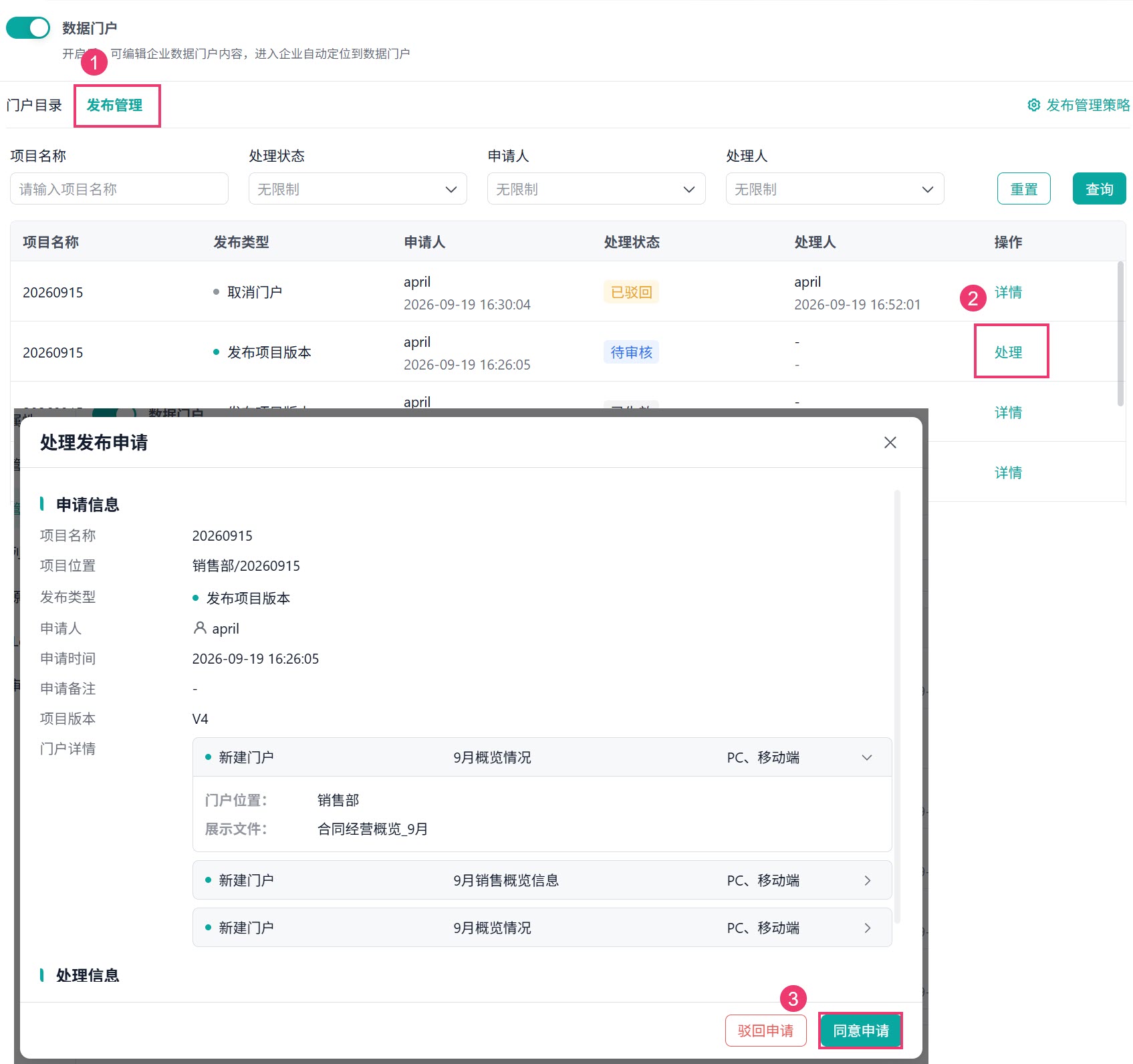Click the V4 project version value

tap(200, 719)
